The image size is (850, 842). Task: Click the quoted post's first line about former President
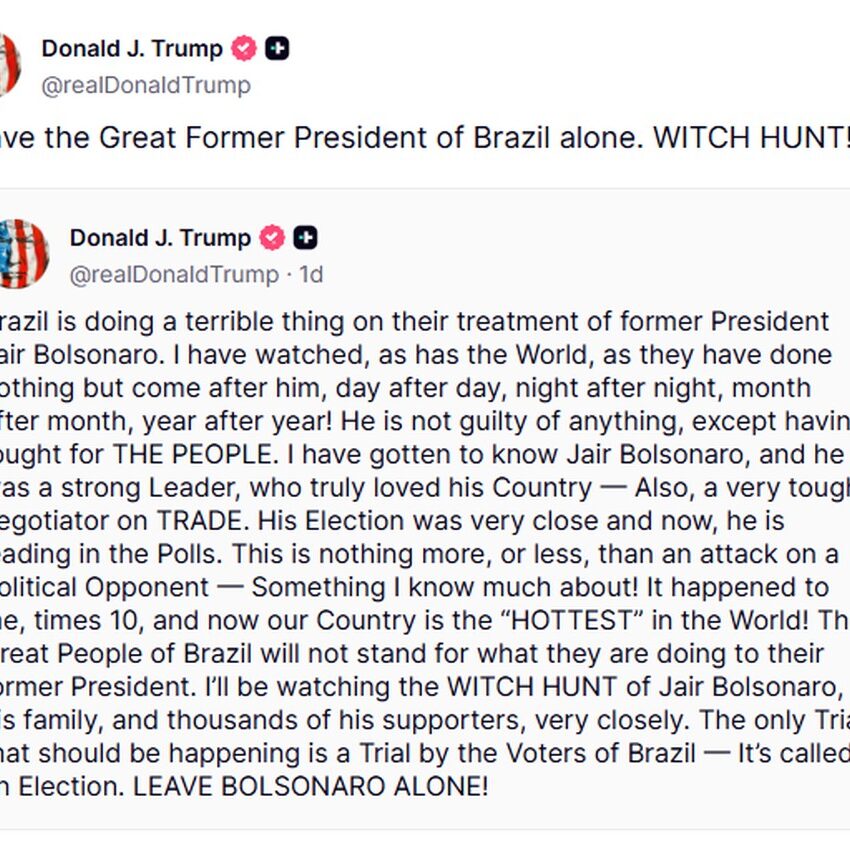[x=415, y=322]
